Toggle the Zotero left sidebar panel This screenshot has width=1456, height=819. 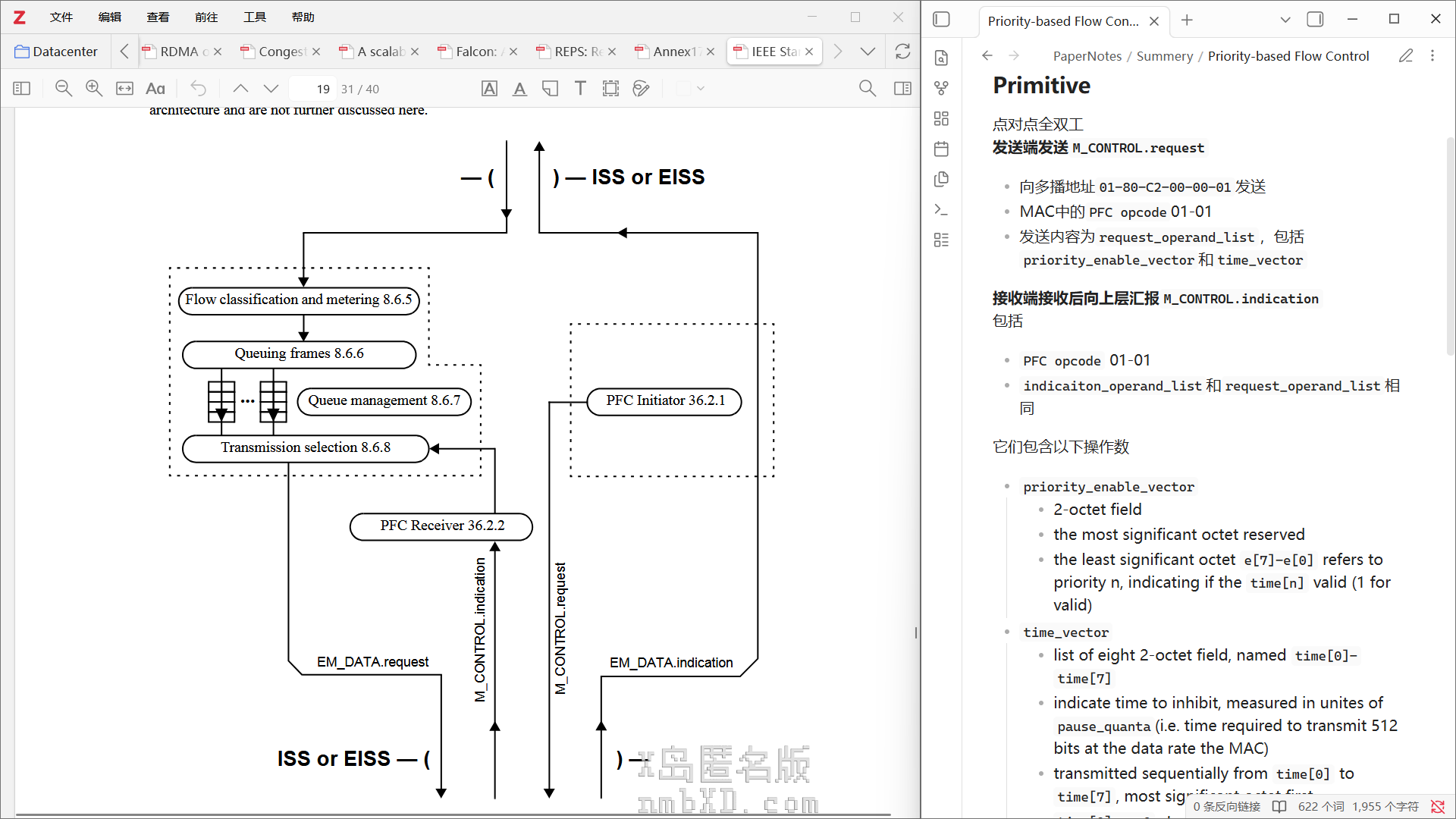tap(22, 89)
